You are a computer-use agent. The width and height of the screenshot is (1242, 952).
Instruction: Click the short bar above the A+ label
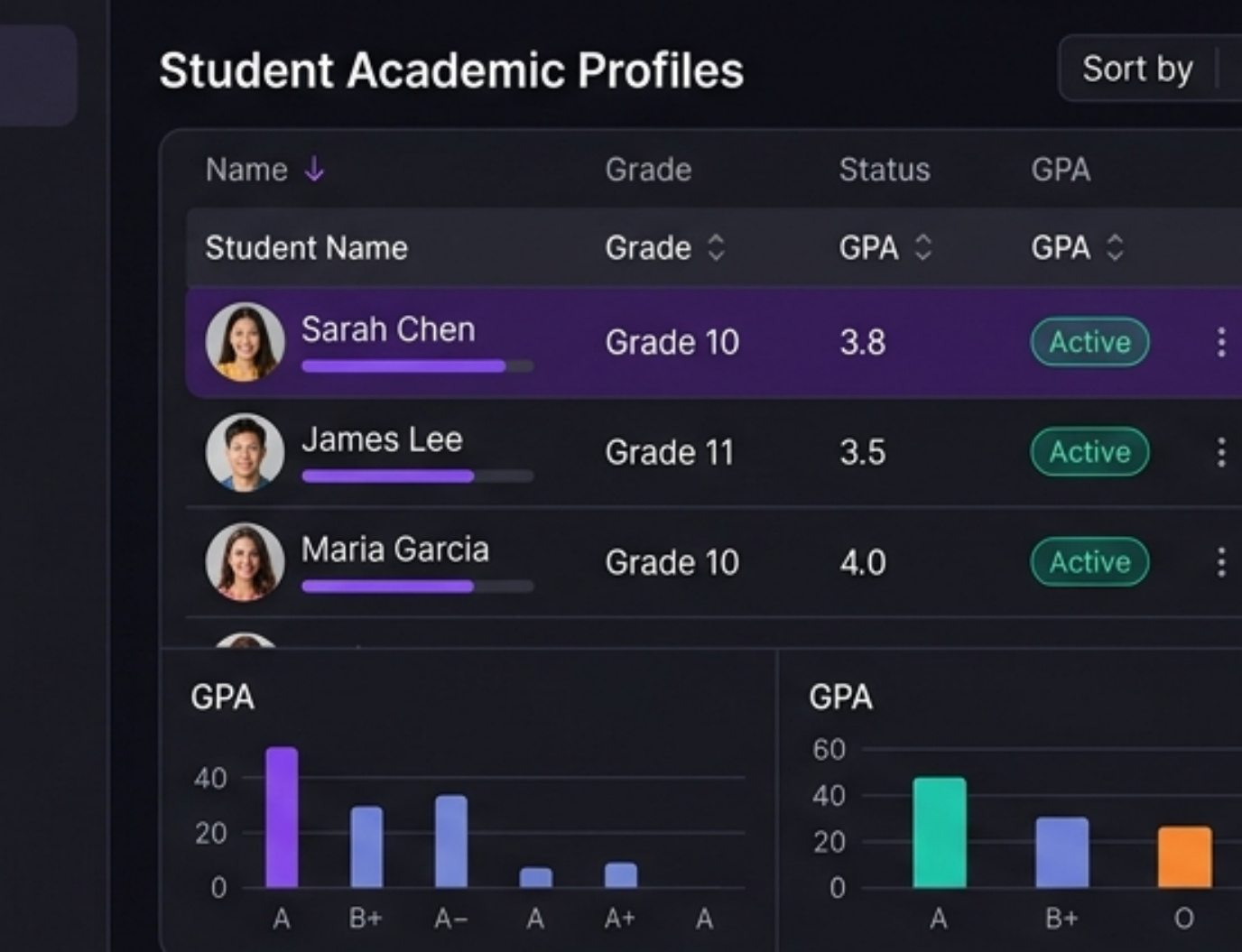point(621,875)
